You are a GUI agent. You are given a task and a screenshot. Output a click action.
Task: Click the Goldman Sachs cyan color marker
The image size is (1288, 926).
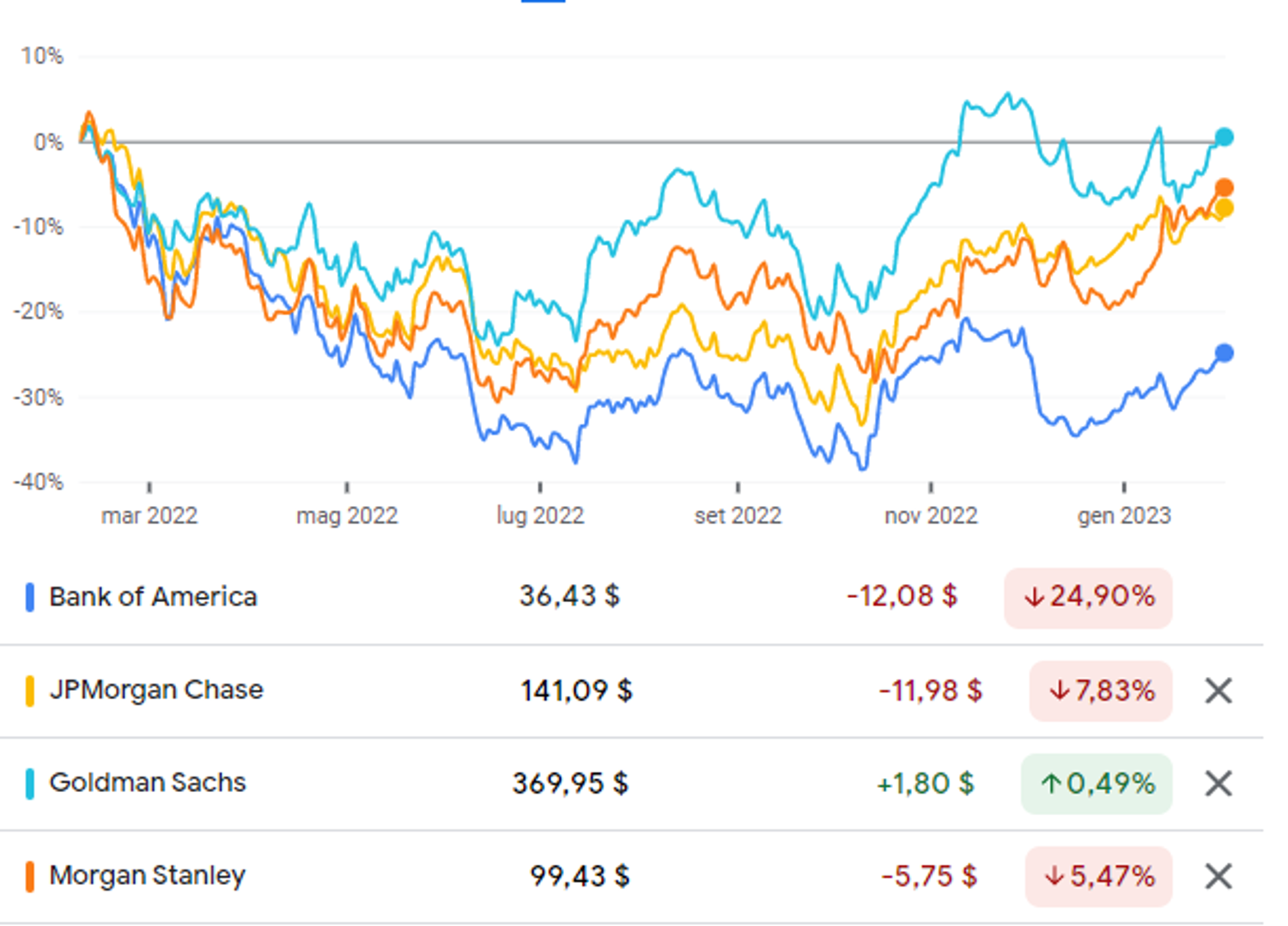[30, 783]
